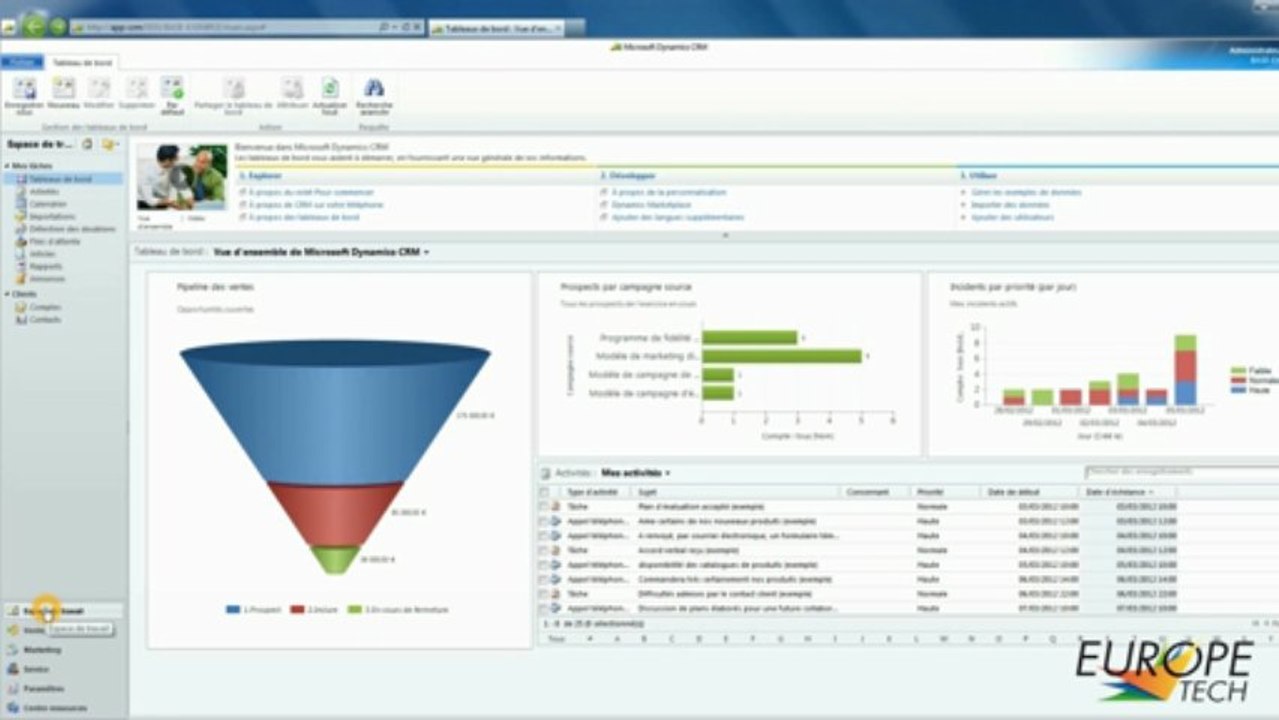Viewport: 1279px width, 720px height.
Task: Click the recent items icon beside Espace de travail
Action: click(x=88, y=144)
